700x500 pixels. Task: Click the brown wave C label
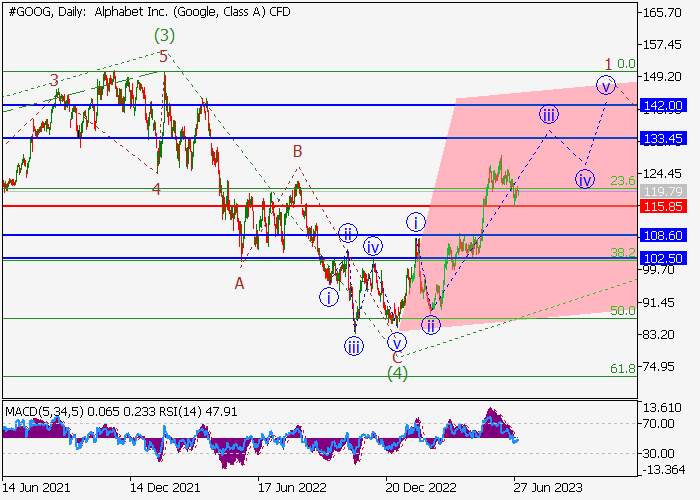click(397, 357)
